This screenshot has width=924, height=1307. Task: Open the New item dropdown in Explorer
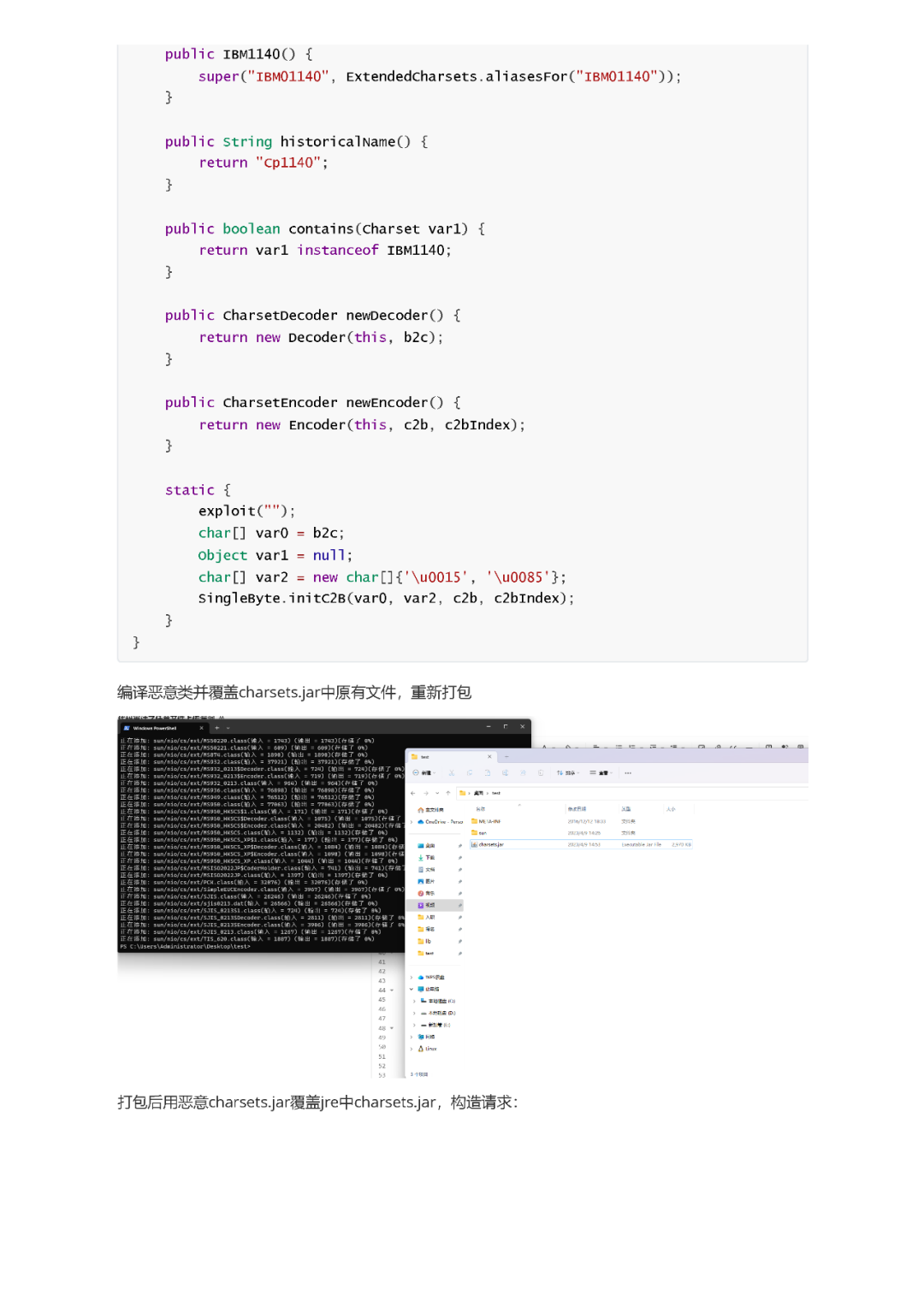click(x=423, y=773)
